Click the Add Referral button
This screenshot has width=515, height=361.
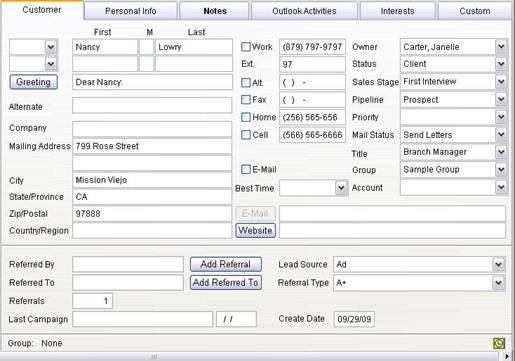click(x=226, y=264)
